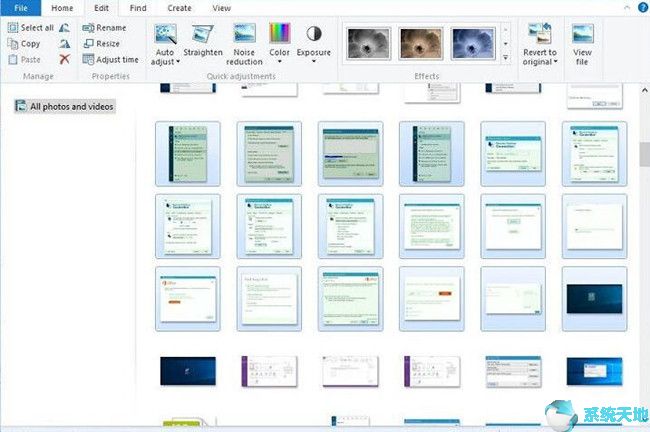Switch to the Find tab

137,8
